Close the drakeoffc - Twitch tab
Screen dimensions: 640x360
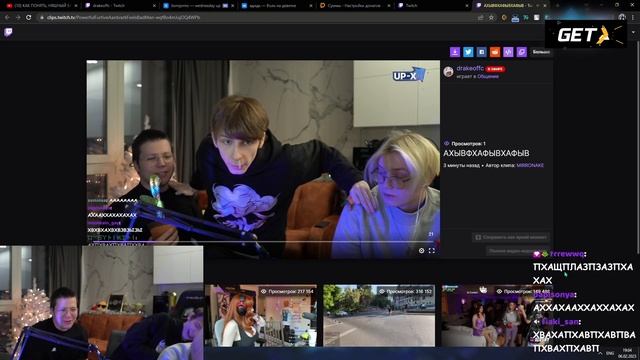click(x=154, y=6)
